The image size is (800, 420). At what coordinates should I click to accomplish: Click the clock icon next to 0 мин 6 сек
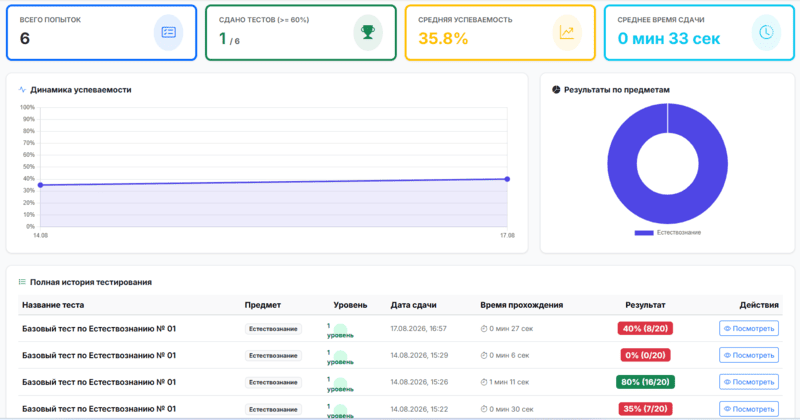[484, 355]
